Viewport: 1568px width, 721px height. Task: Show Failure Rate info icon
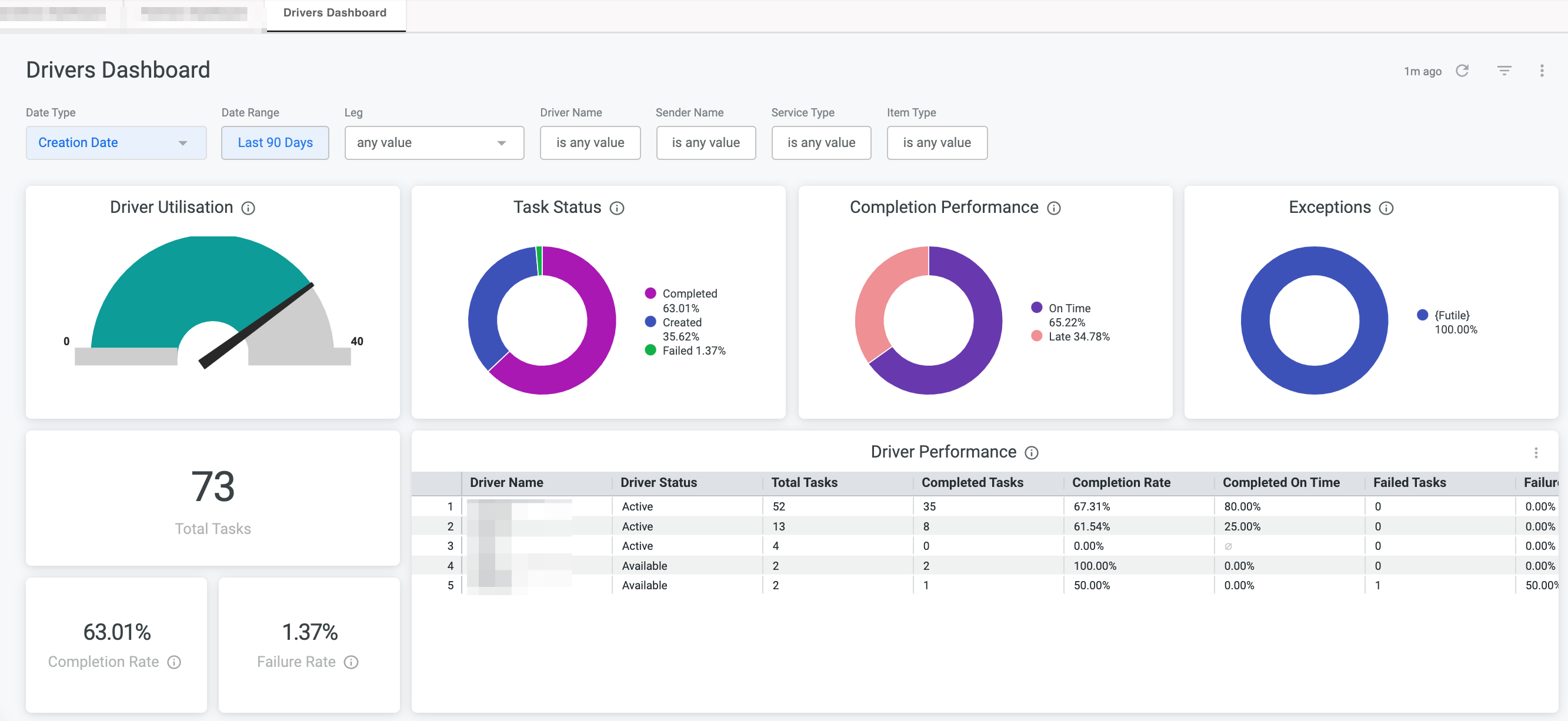(351, 662)
